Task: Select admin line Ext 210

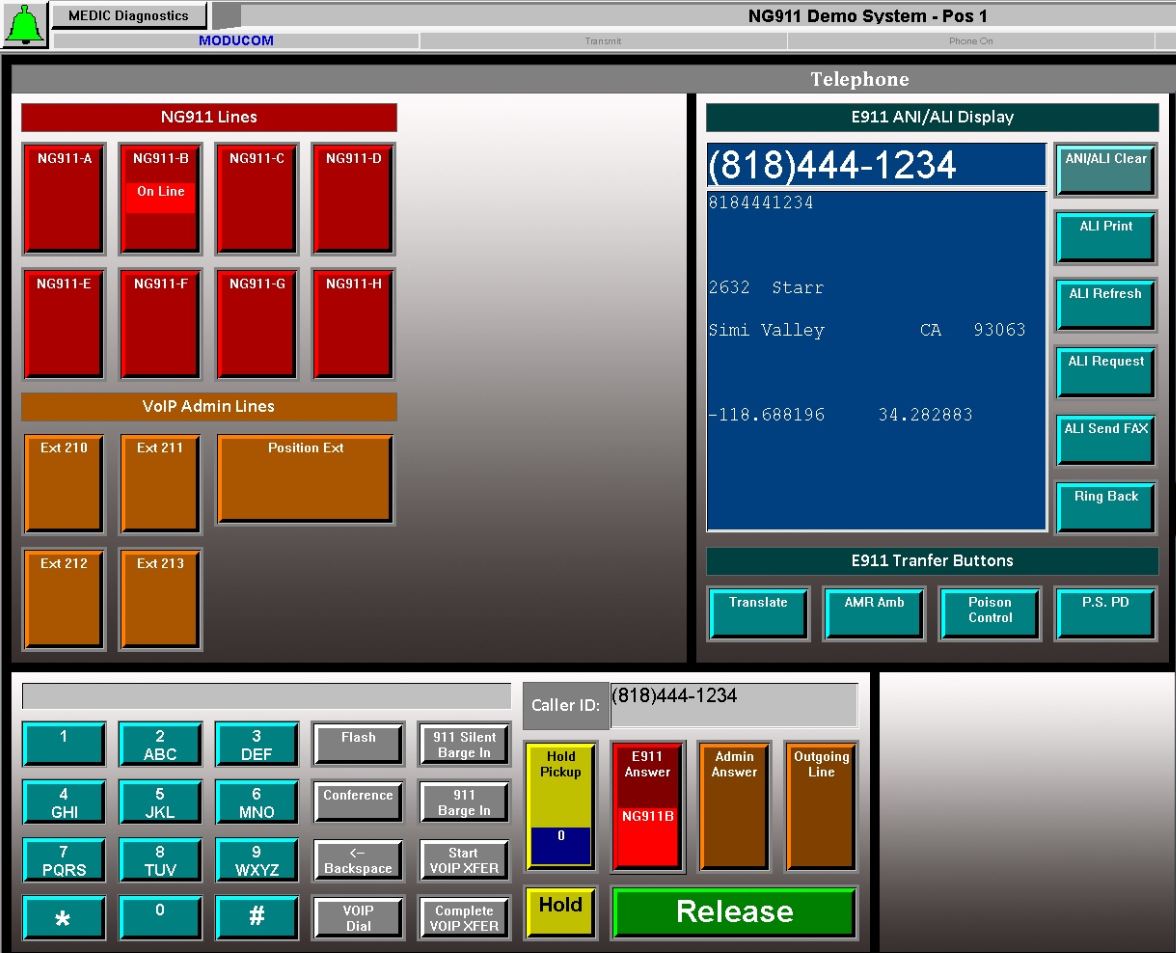Action: (63, 482)
